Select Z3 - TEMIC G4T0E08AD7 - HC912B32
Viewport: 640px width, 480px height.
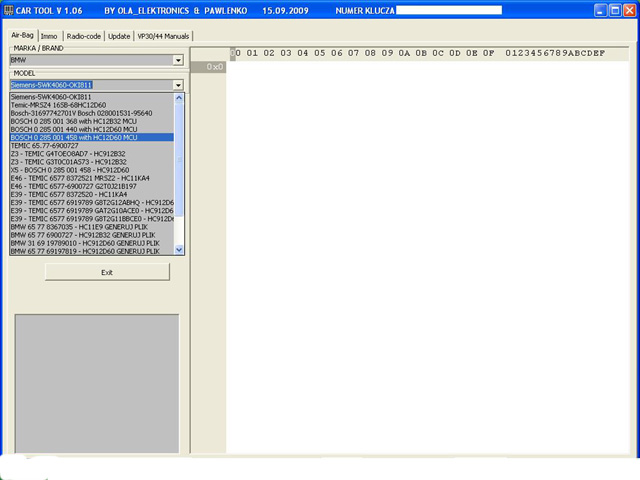click(92, 154)
